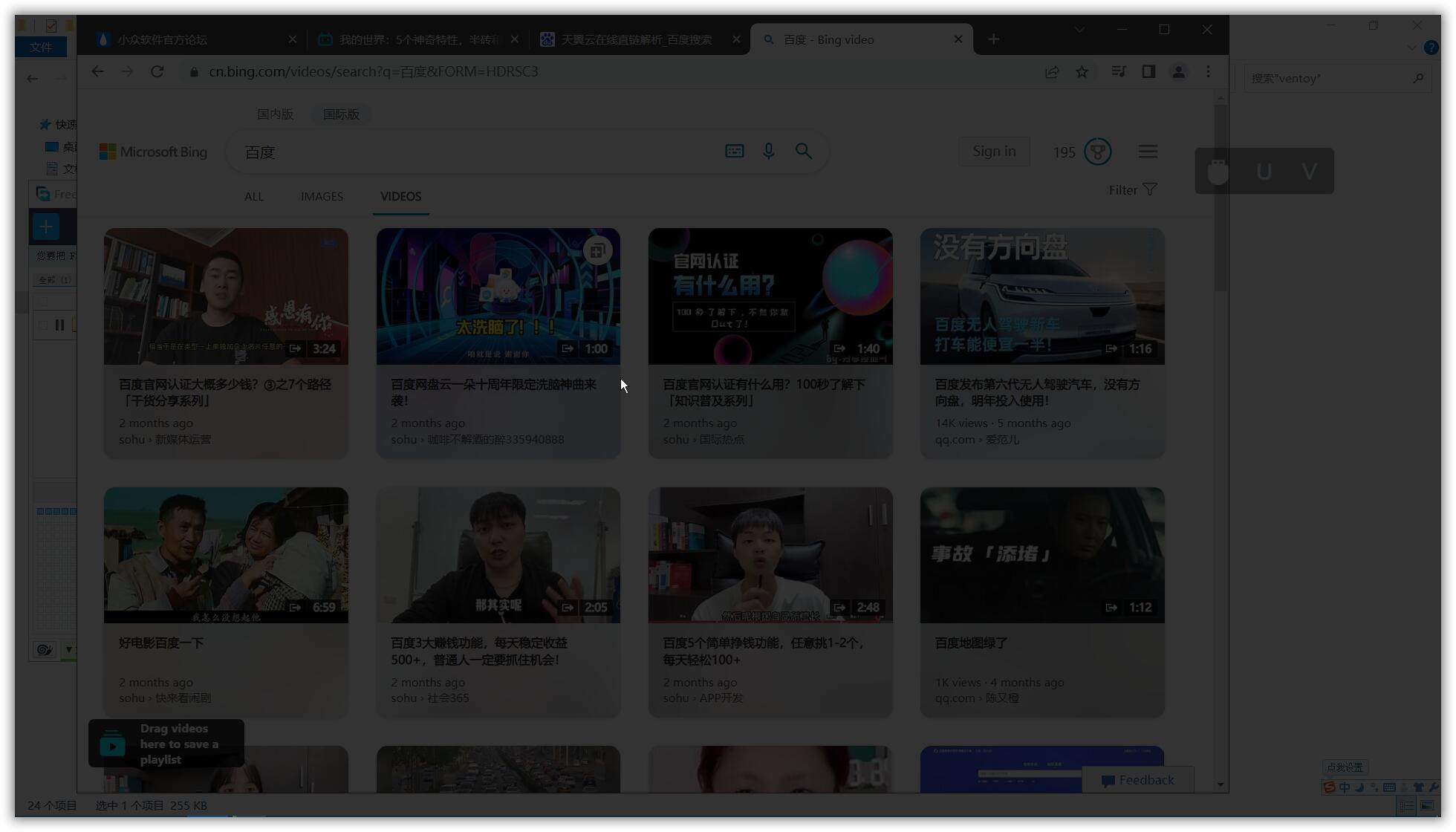The height and width of the screenshot is (832, 1456).
Task: Click the Sign in button
Action: pos(994,152)
